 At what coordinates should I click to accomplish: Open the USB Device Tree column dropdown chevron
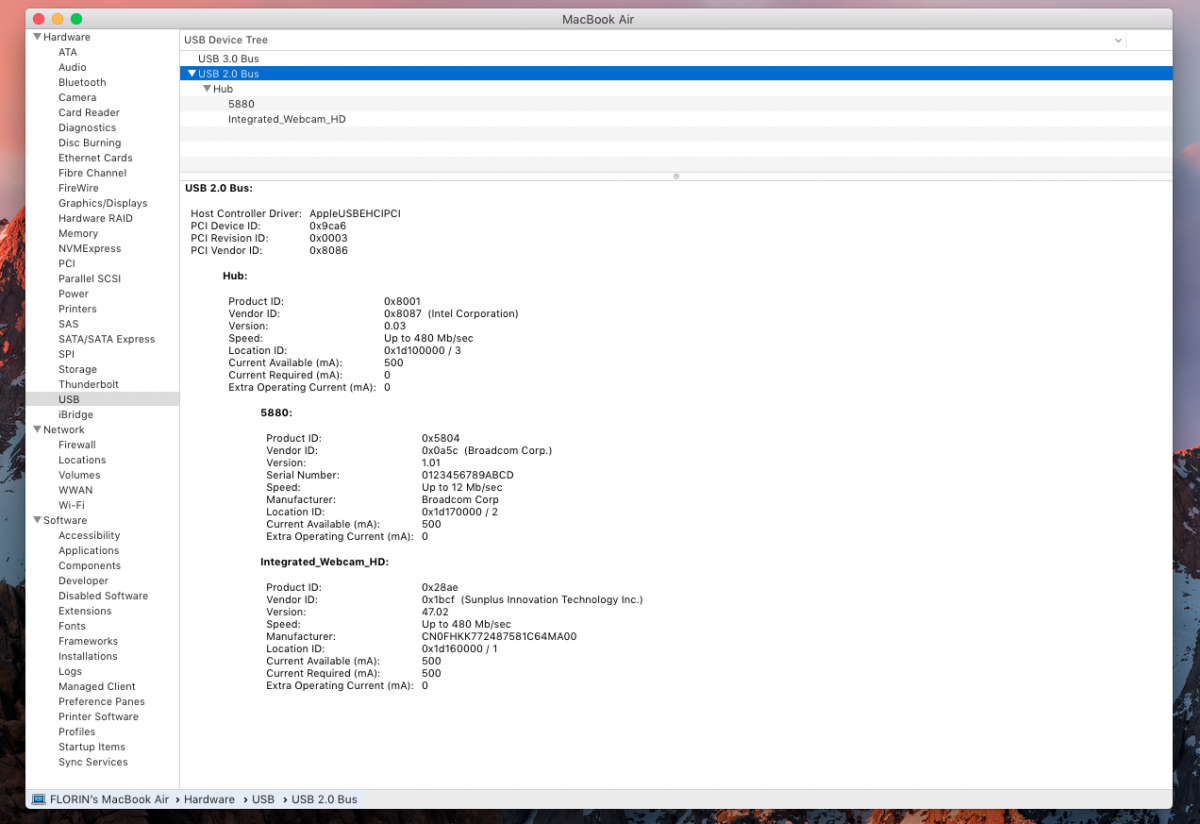(x=1118, y=40)
